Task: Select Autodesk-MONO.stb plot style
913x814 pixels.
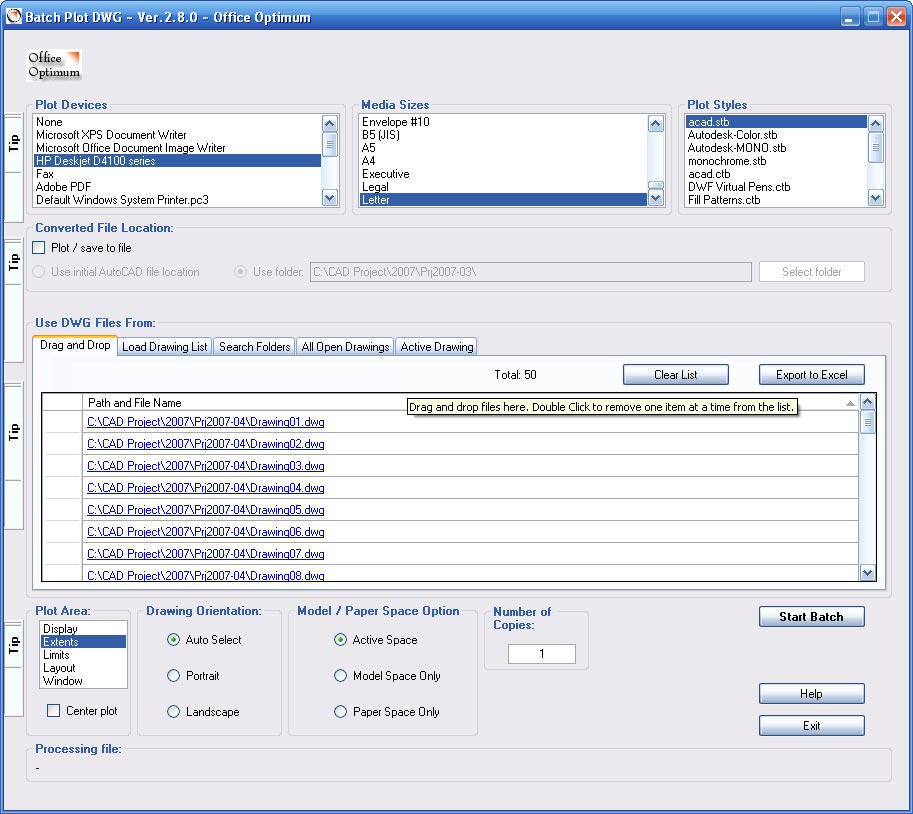Action: (776, 148)
